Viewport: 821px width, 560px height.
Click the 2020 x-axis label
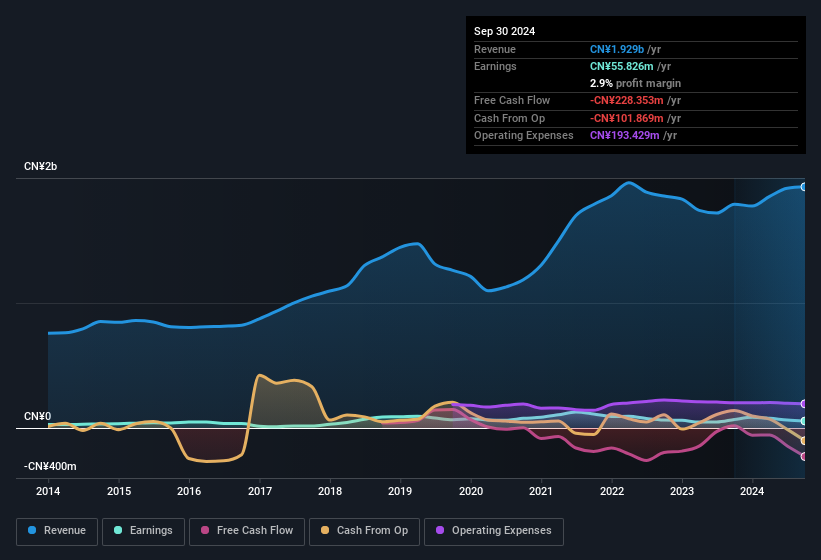coord(471,491)
